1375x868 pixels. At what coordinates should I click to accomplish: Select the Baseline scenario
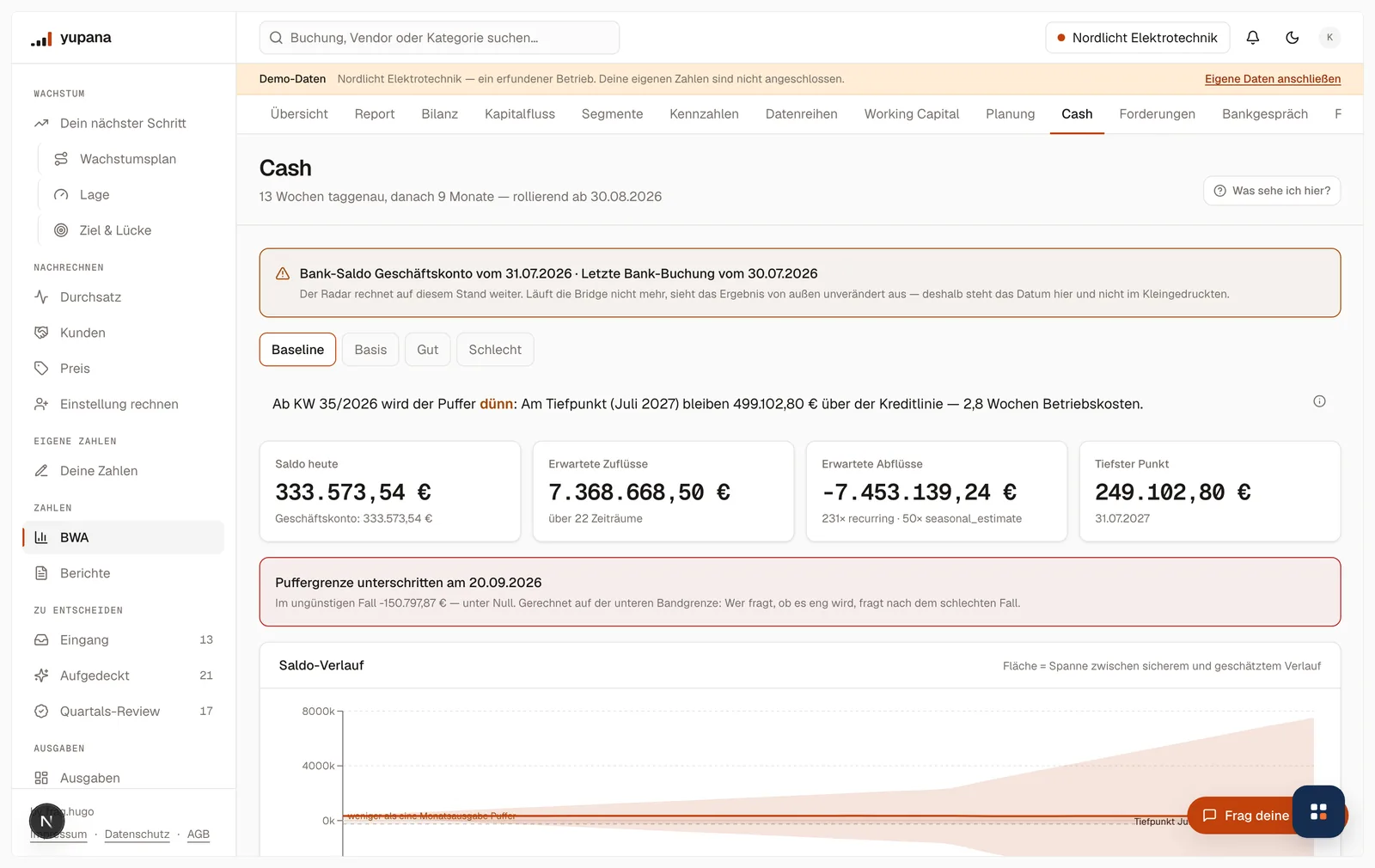pos(297,350)
